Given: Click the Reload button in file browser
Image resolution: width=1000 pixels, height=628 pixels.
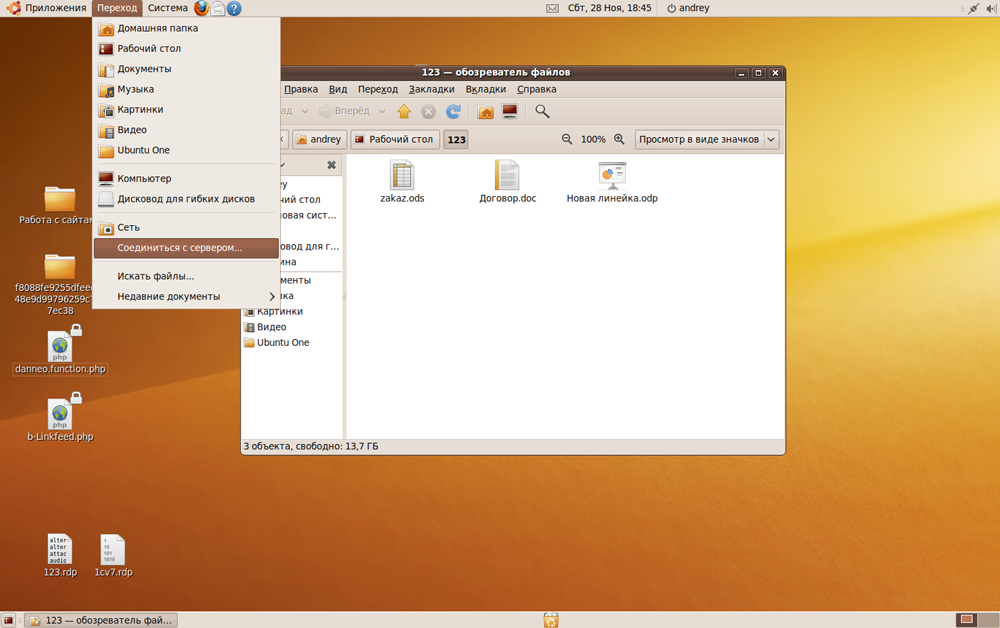Looking at the screenshot, I should pyautogui.click(x=453, y=112).
